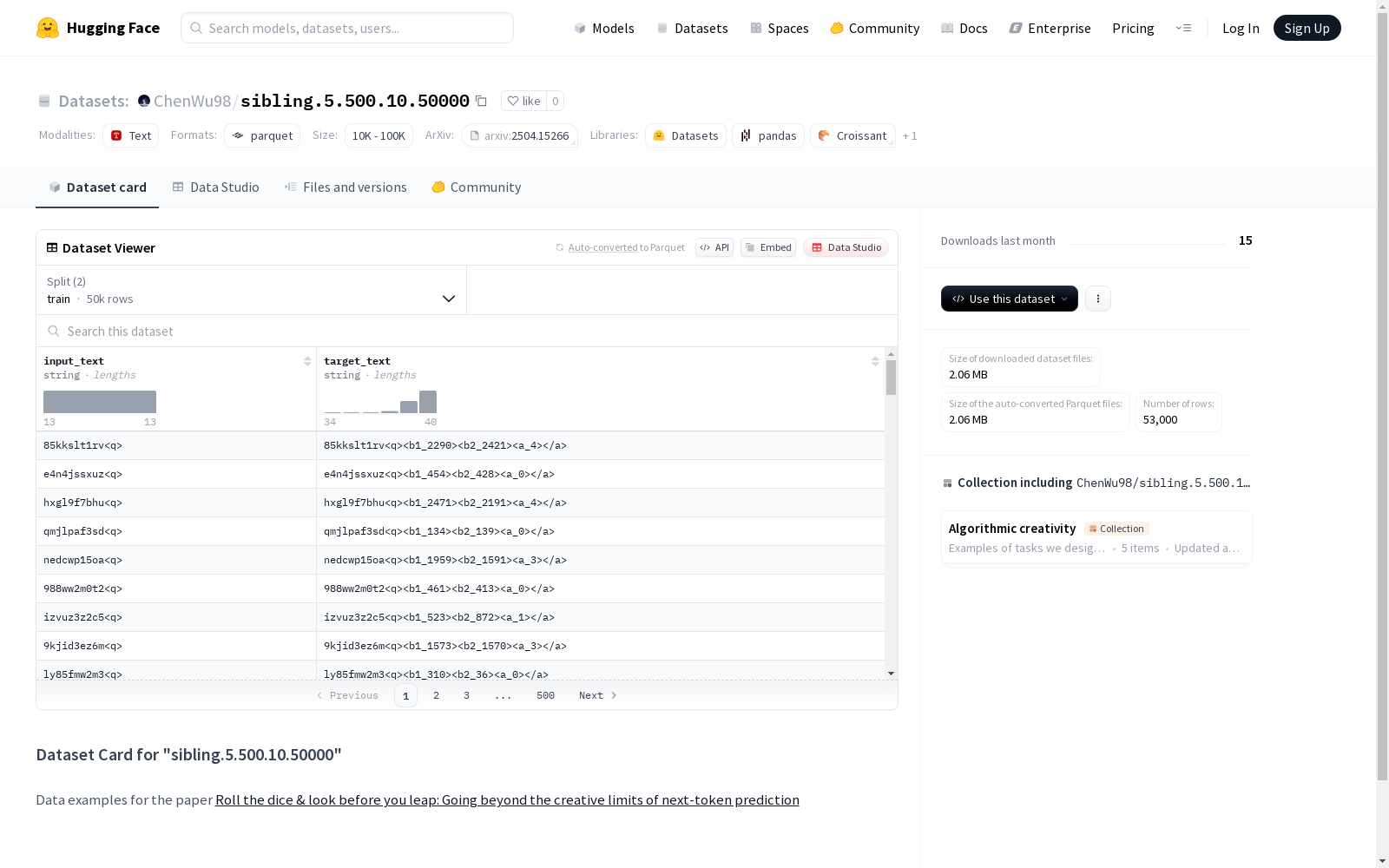
Task: Click the pandas library tag
Action: coord(768,135)
